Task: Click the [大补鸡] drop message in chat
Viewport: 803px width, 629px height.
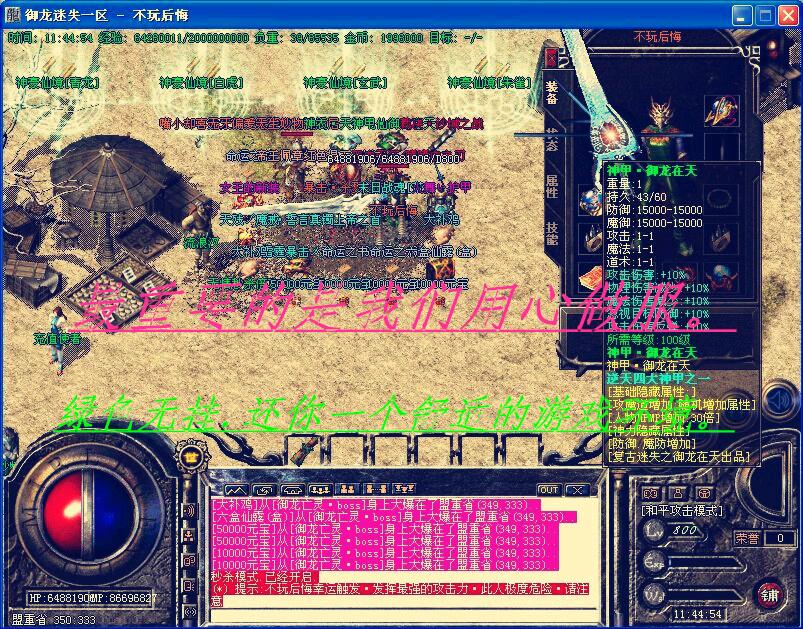Action: click(x=376, y=504)
